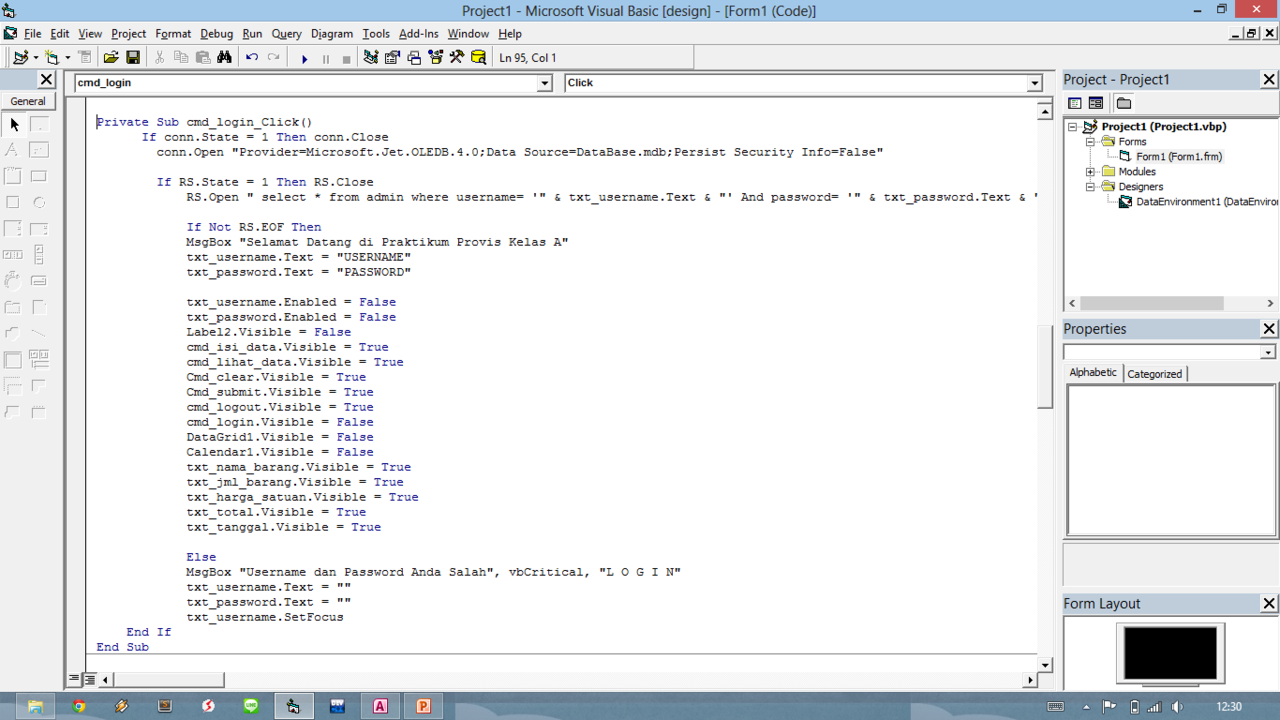1280x720 pixels.
Task: Click the Add Form toolbar icon
Action: 51,58
